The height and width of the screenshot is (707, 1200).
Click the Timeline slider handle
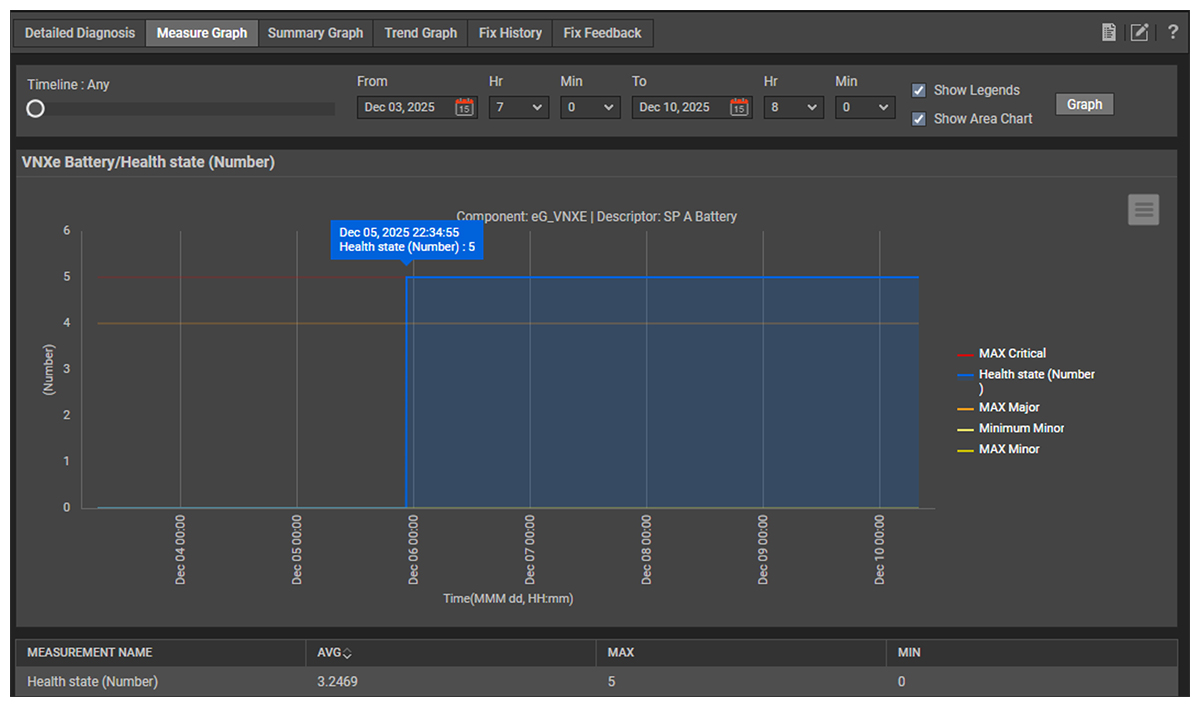pos(36,109)
